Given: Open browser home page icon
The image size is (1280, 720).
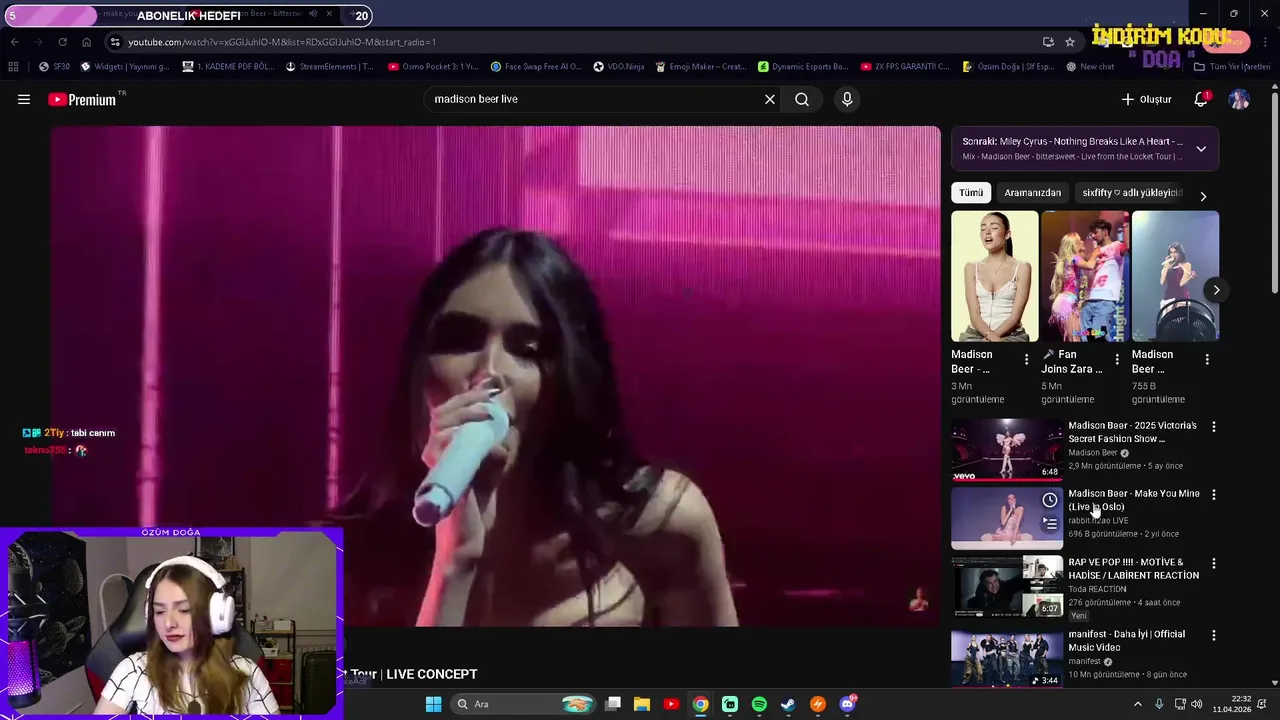Looking at the screenshot, I should (86, 42).
